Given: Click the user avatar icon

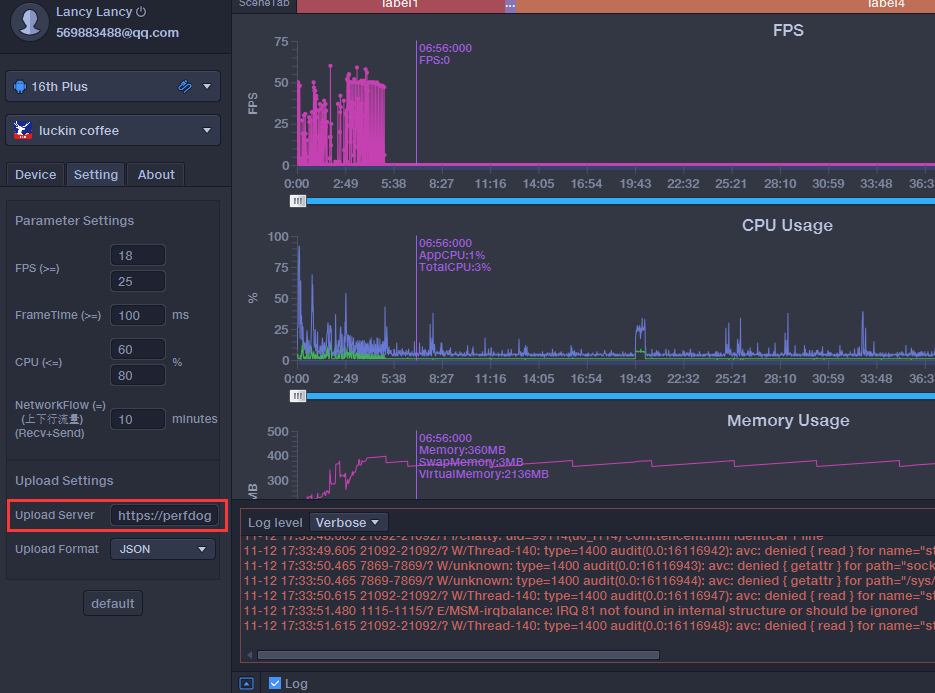Looking at the screenshot, I should point(29,21).
